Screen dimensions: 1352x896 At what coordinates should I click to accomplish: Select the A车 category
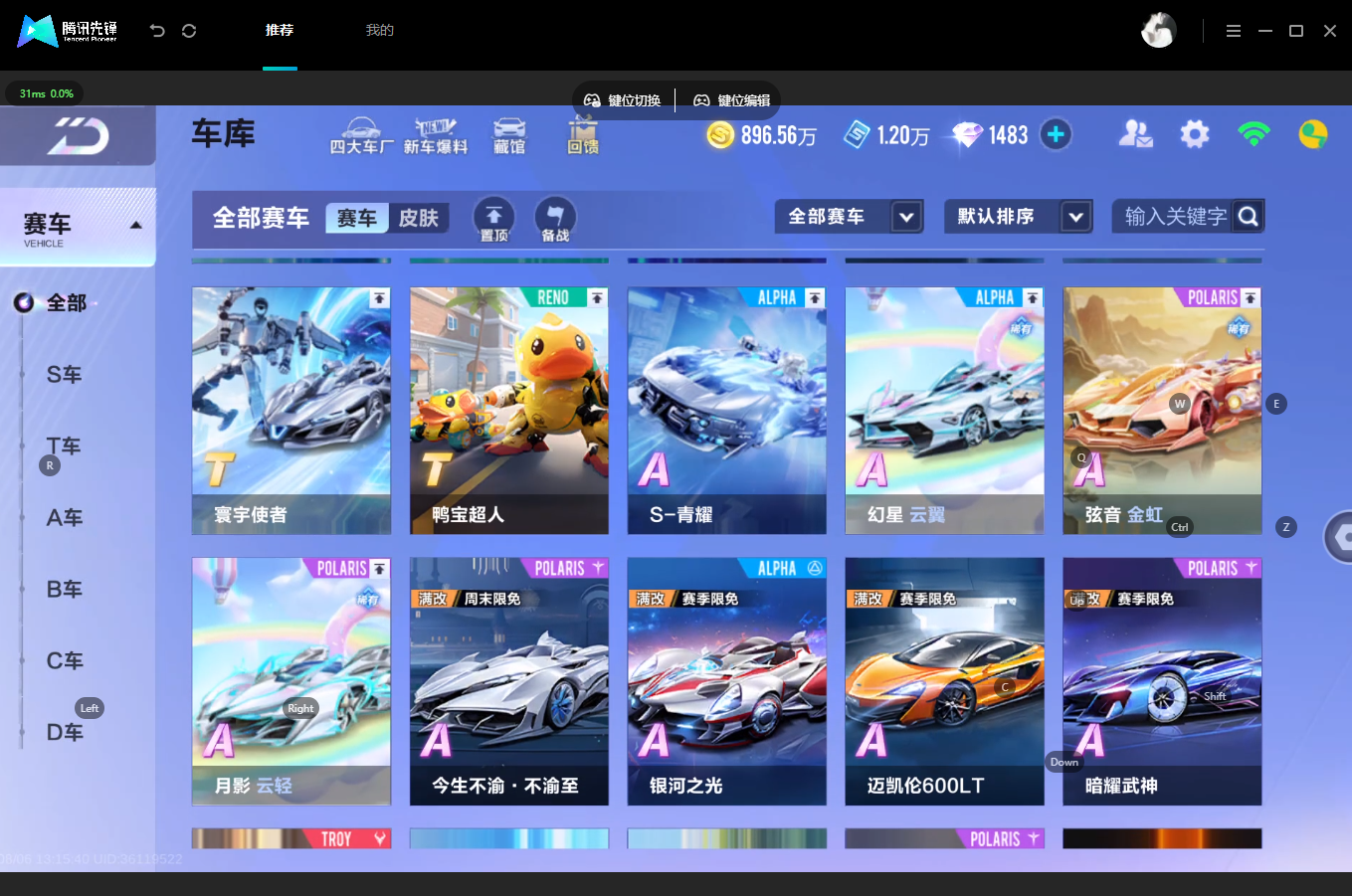coord(65,517)
